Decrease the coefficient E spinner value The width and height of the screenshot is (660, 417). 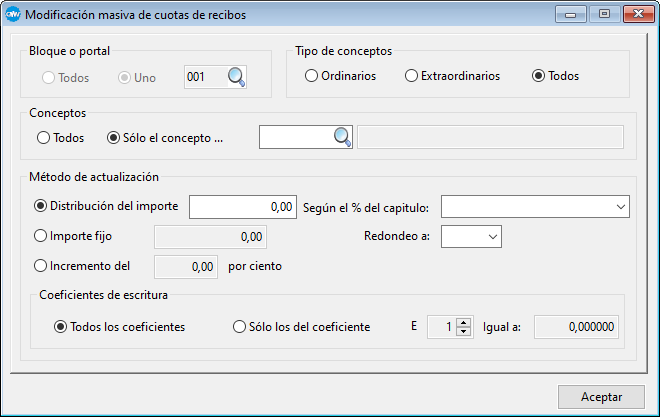(x=463, y=332)
